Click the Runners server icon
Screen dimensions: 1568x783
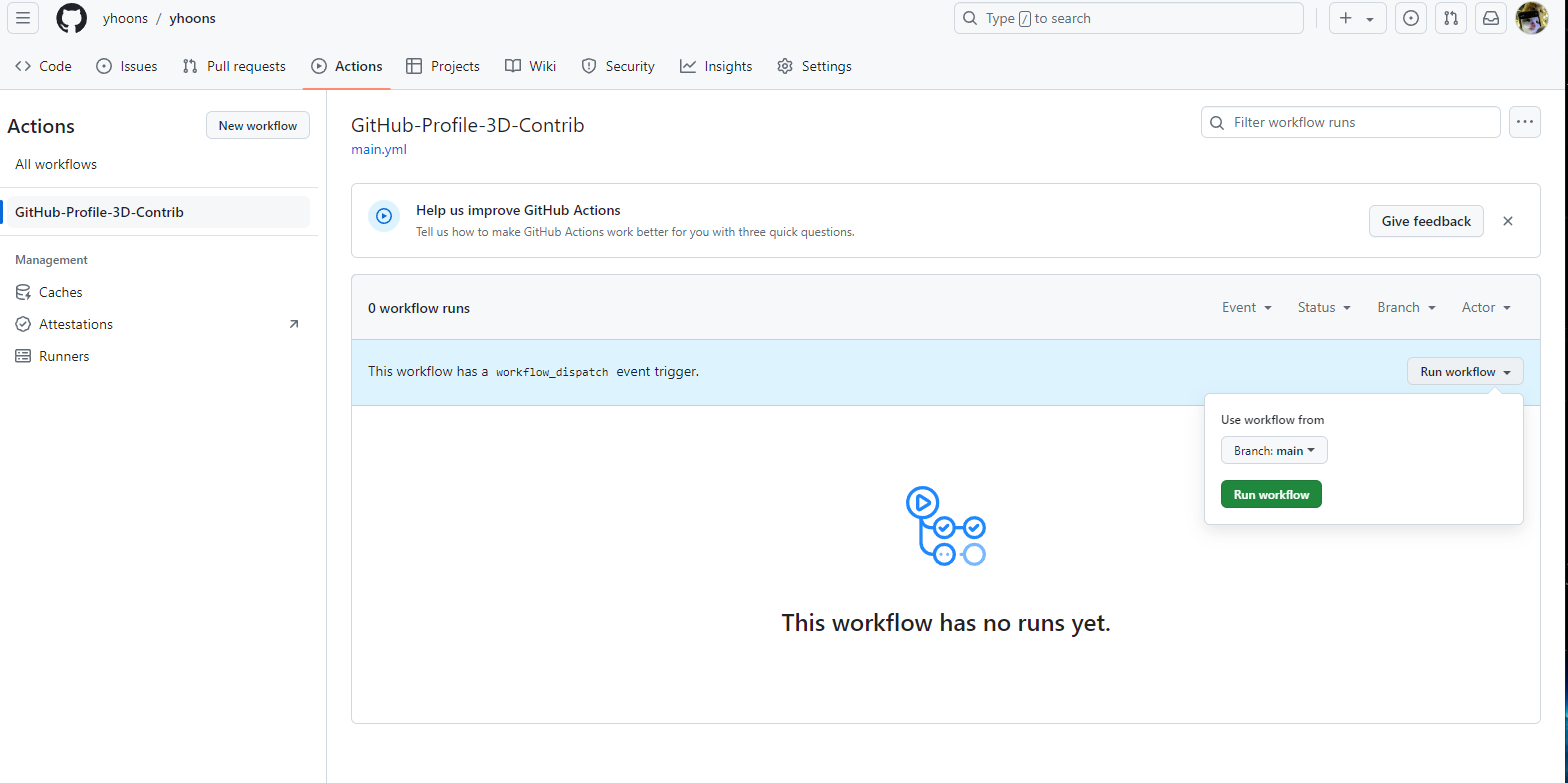(x=23, y=356)
